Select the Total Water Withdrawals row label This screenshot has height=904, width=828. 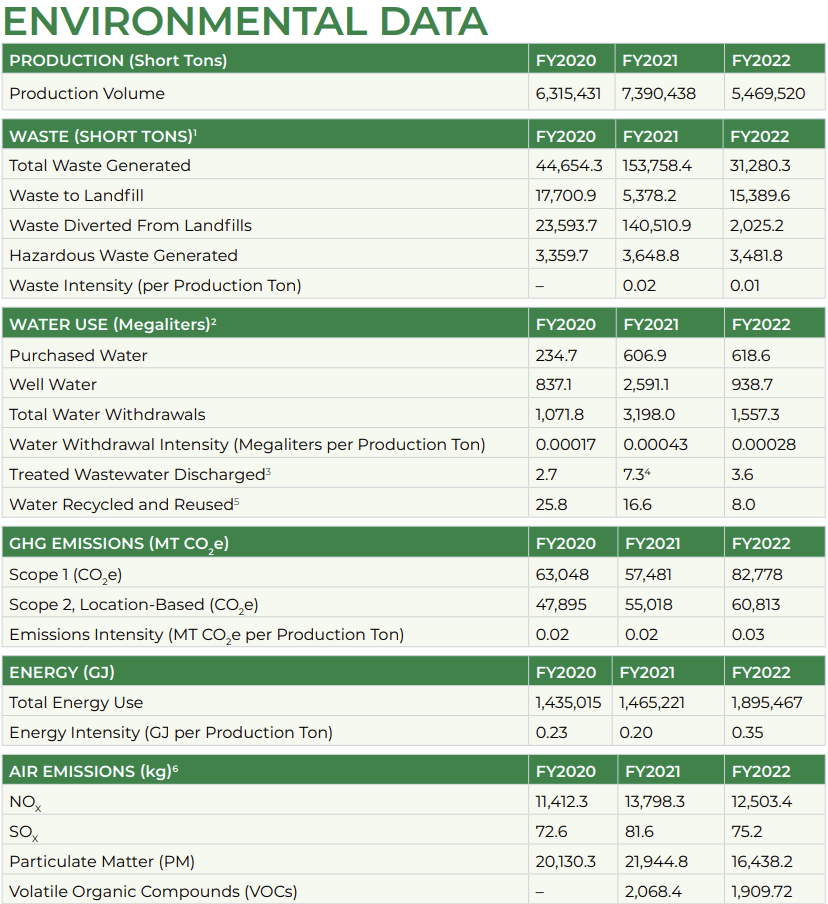(x=107, y=415)
